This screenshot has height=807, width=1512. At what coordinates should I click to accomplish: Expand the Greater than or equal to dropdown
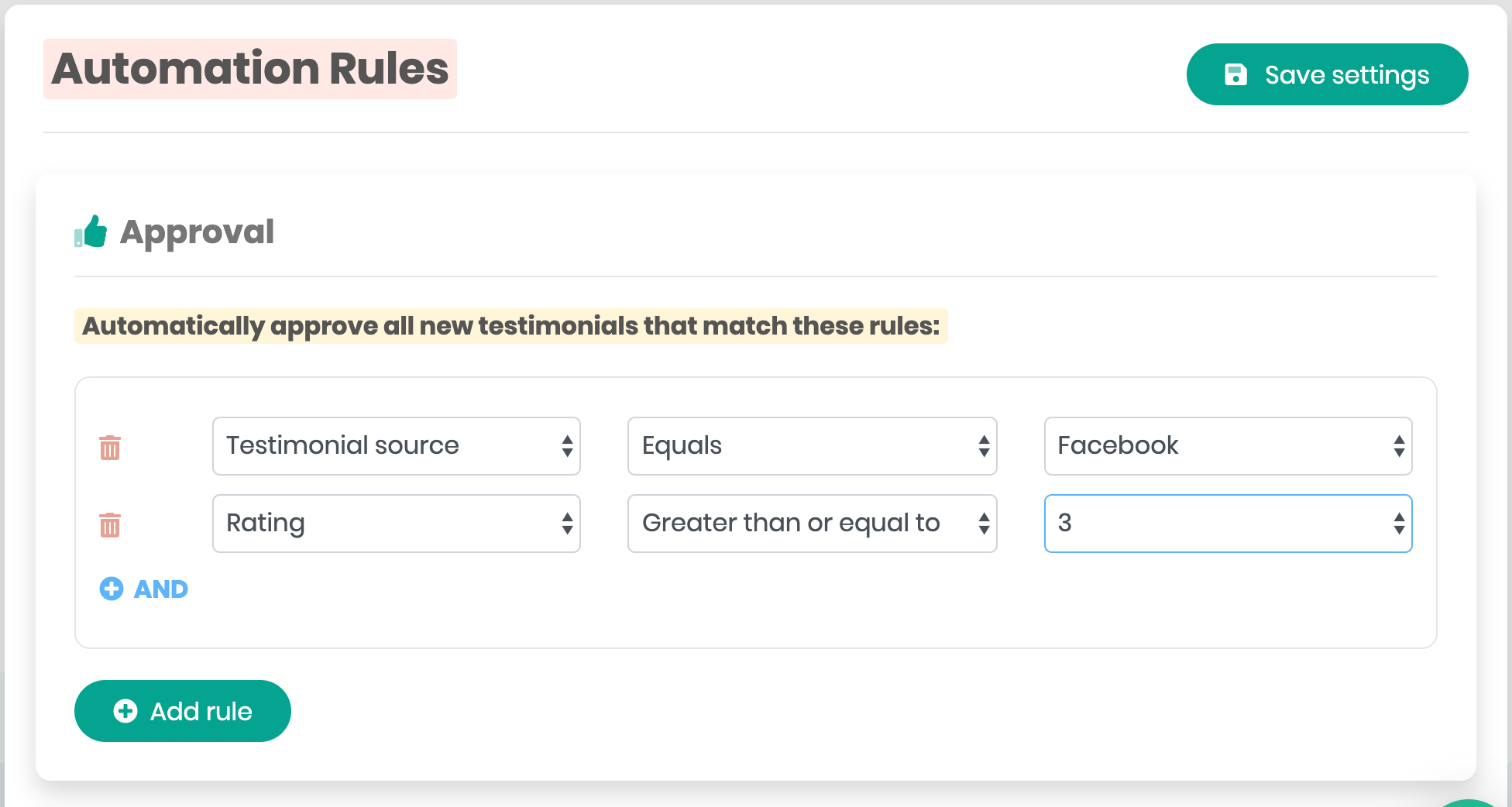coord(812,524)
